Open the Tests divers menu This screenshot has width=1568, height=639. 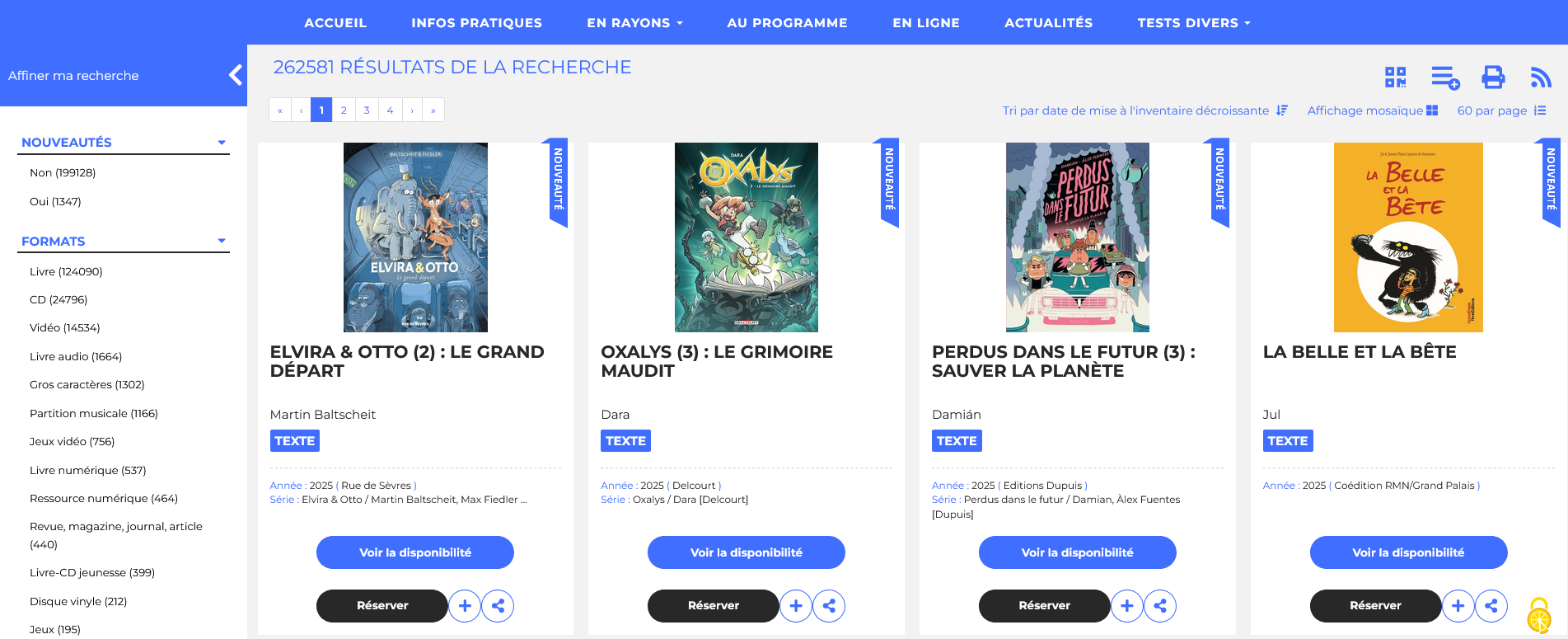1194,23
